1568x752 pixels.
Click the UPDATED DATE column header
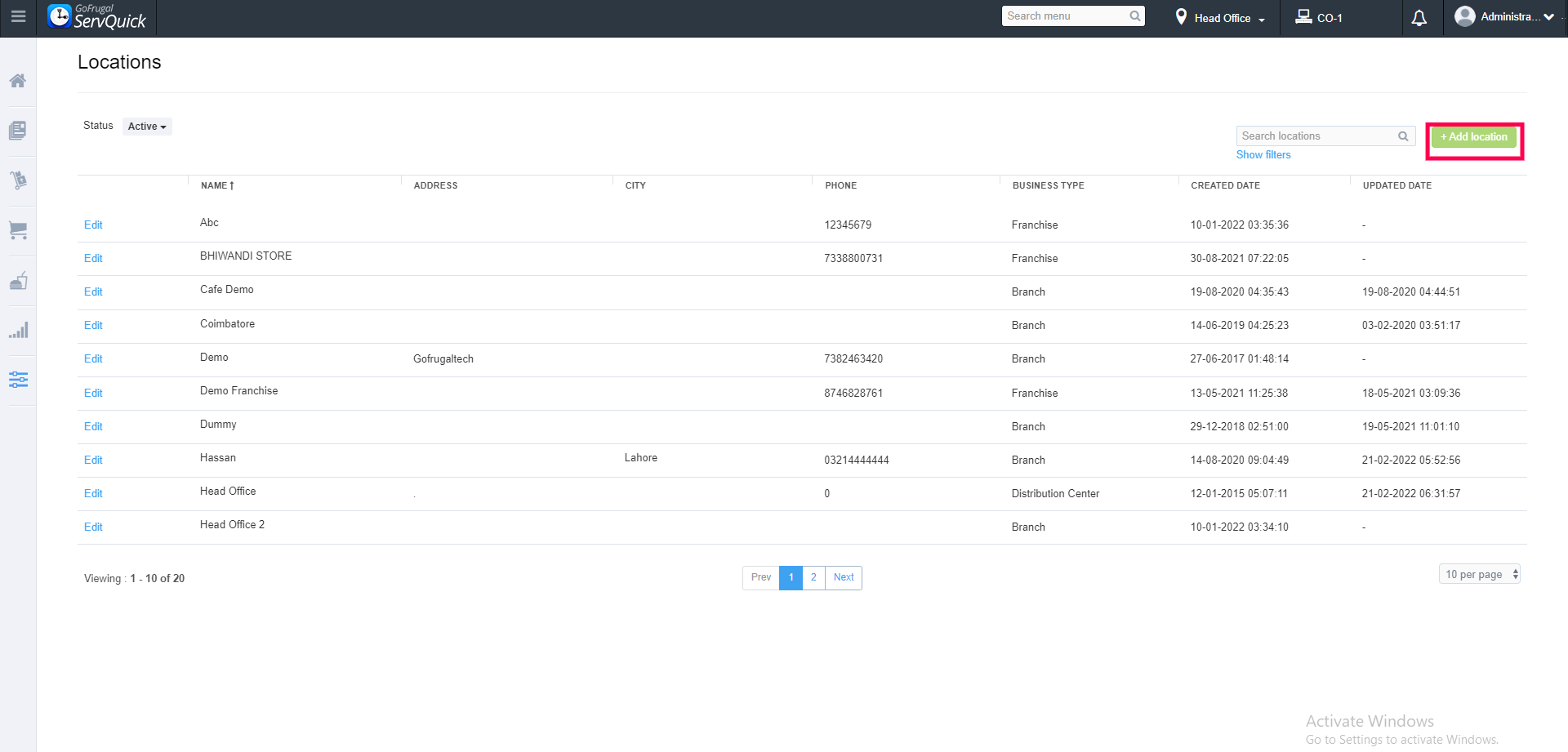pos(1396,186)
